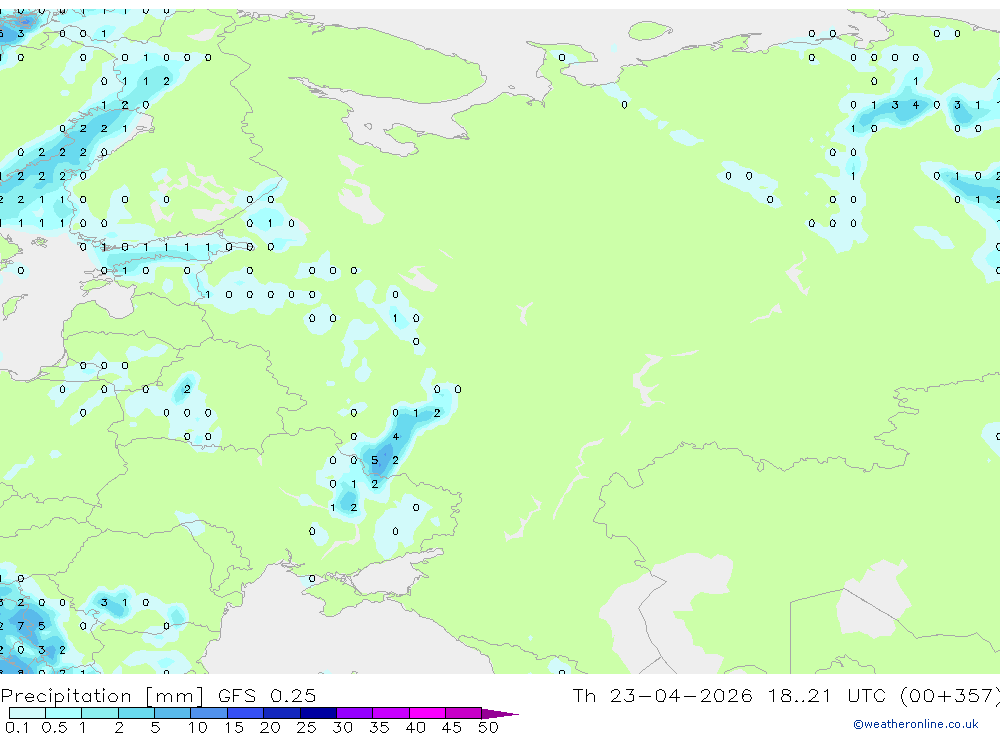This screenshot has width=1000, height=733.
Task: Select the 0.5–1 mm legend color box
Action: click(64, 713)
